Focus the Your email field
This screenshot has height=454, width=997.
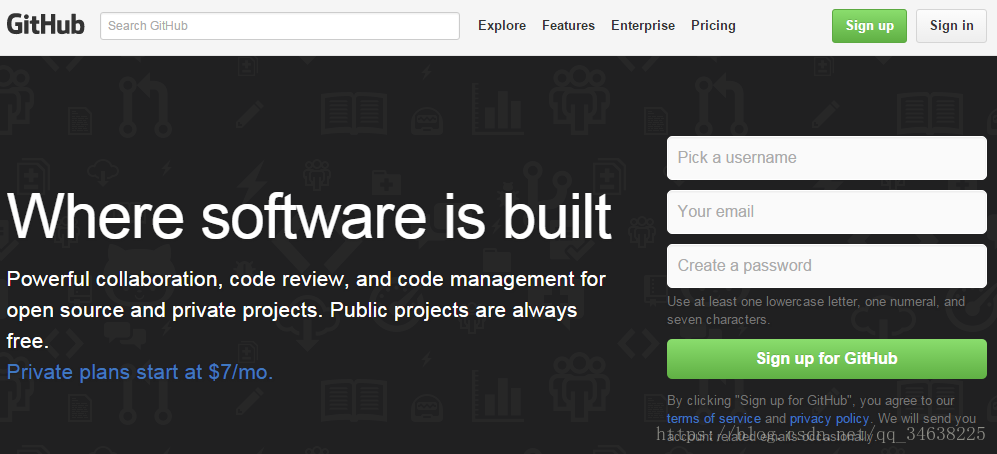[x=827, y=212]
